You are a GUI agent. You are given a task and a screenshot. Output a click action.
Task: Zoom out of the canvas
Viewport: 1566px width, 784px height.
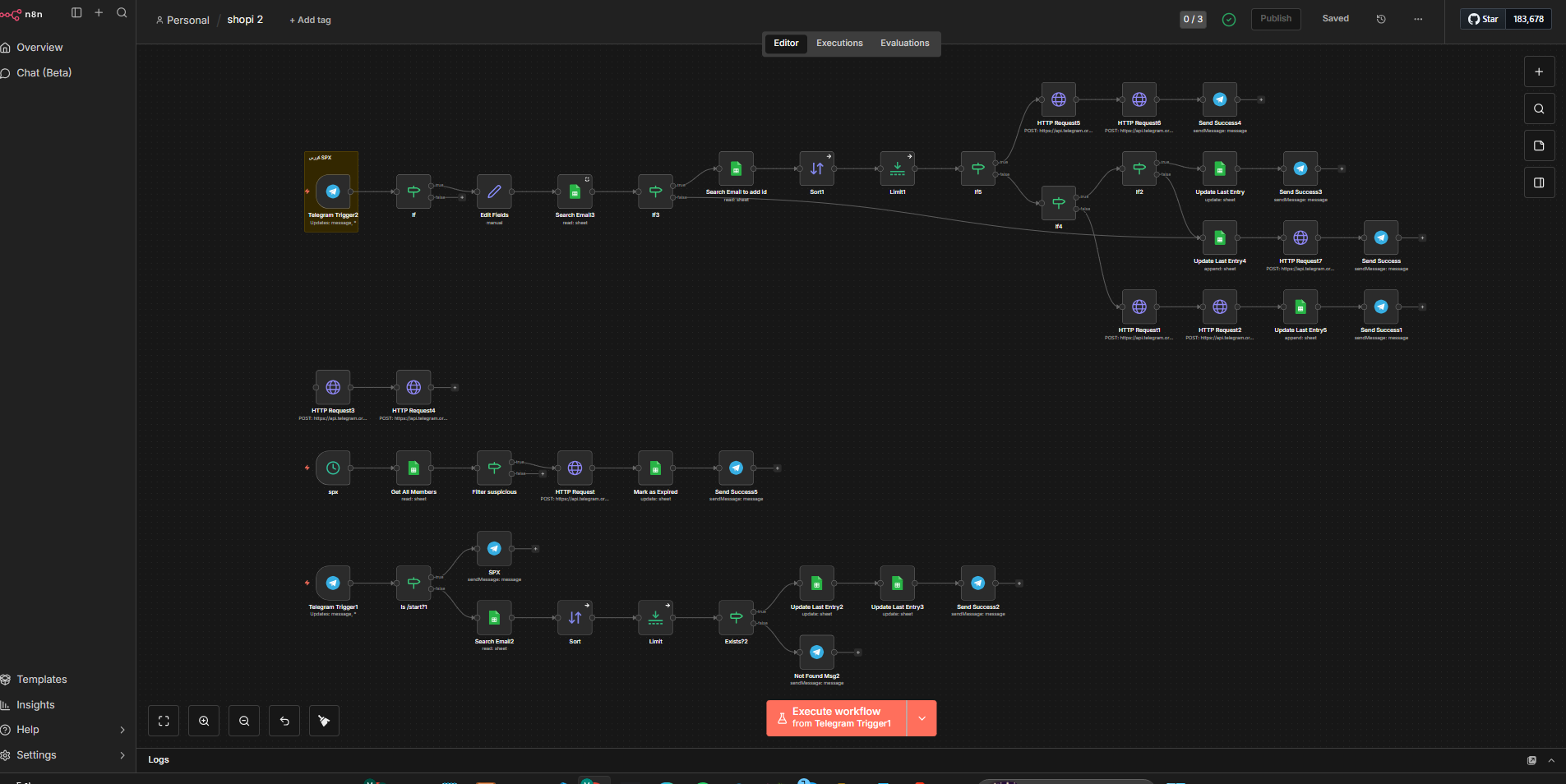click(x=244, y=722)
